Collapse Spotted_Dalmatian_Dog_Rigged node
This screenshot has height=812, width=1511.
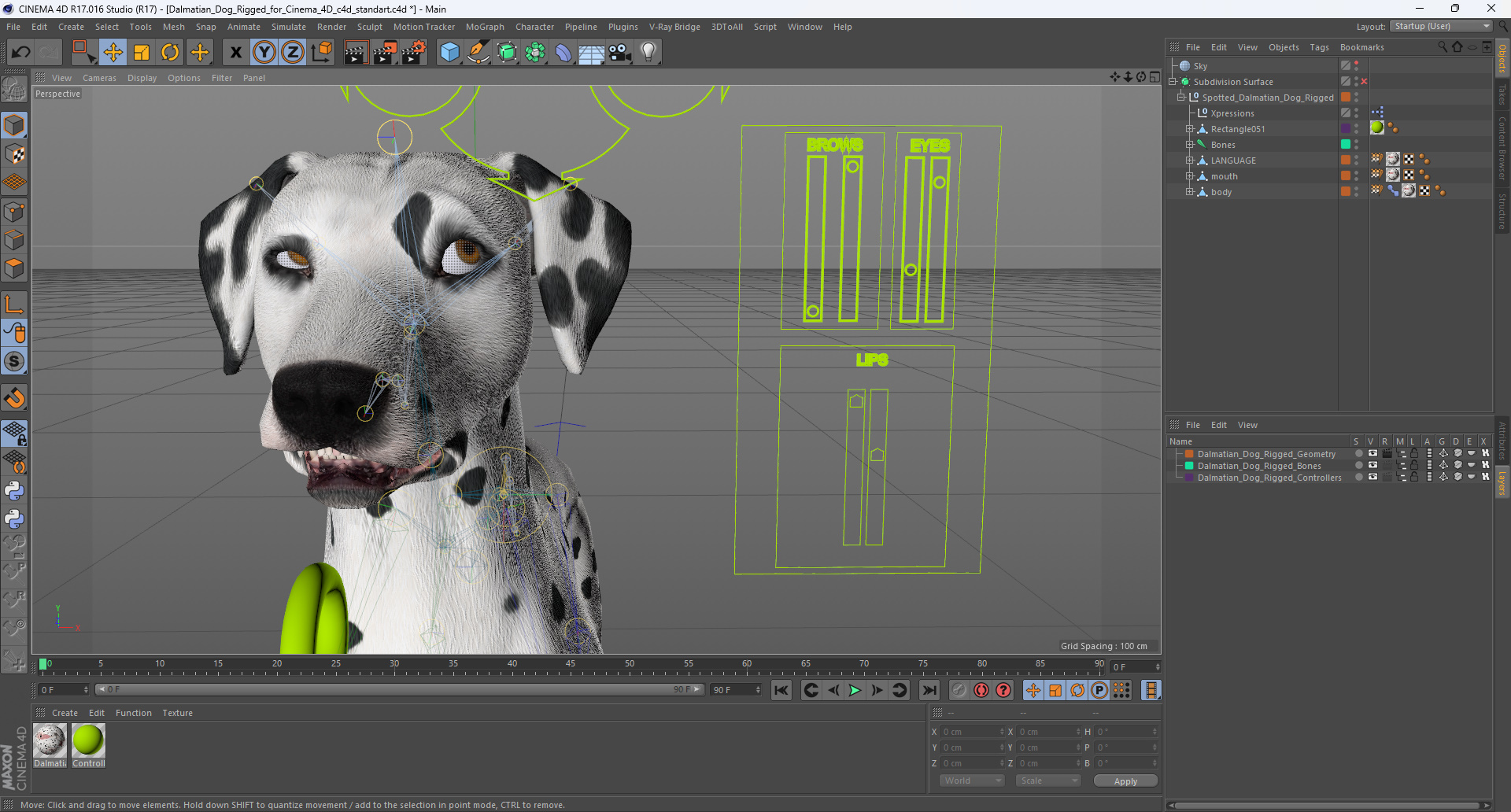pos(1181,98)
